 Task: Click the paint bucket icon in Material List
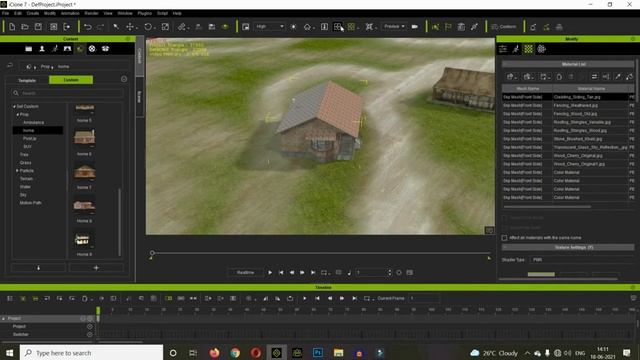tap(629, 76)
